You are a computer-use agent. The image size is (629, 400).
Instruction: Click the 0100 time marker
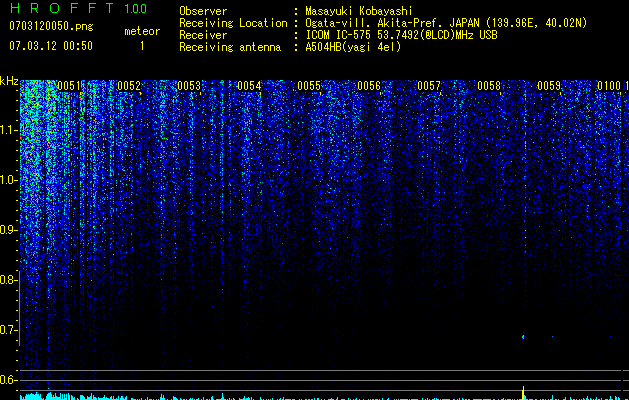[x=609, y=86]
